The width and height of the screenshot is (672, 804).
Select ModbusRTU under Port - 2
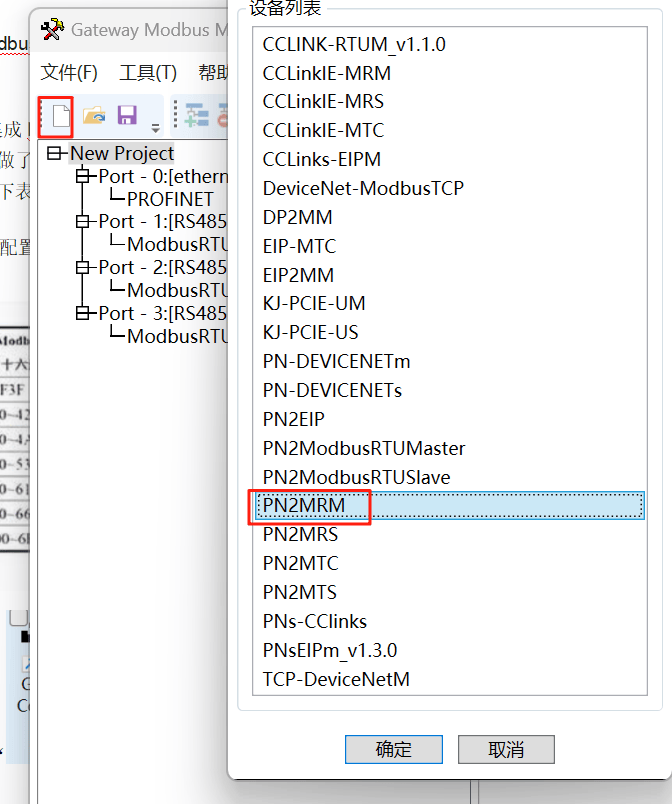click(177, 290)
